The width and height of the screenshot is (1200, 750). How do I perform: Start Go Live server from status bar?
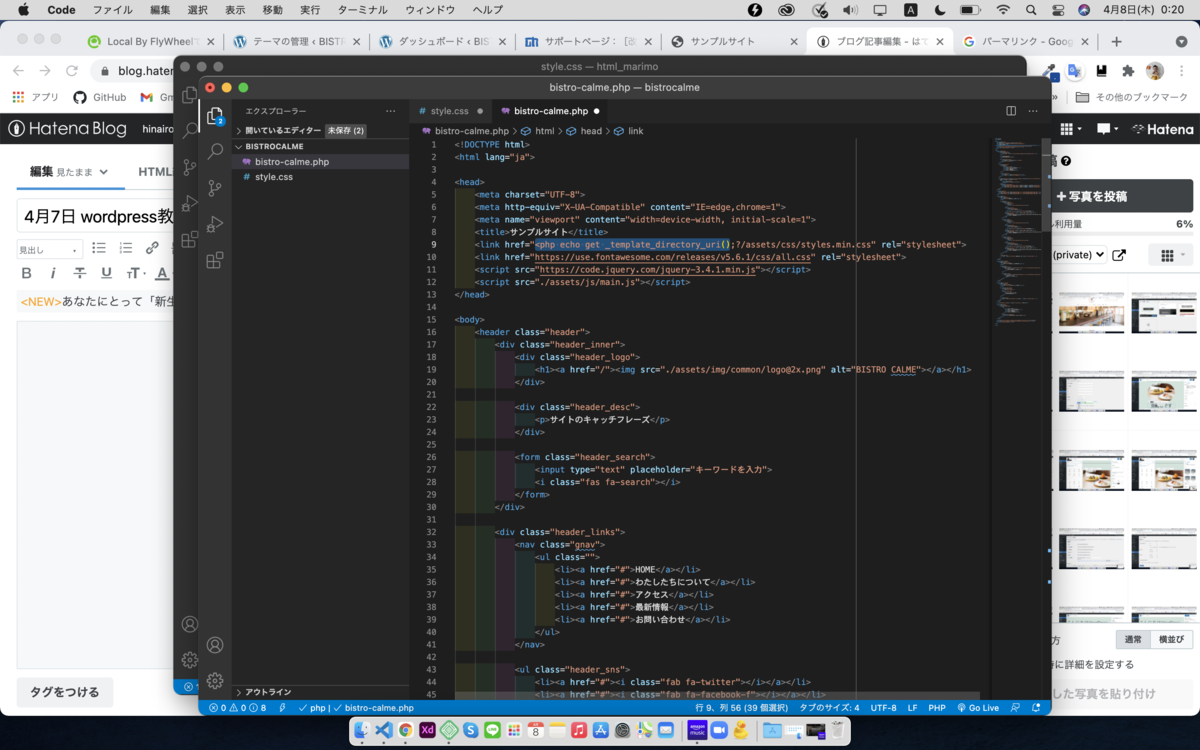pyautogui.click(x=977, y=707)
